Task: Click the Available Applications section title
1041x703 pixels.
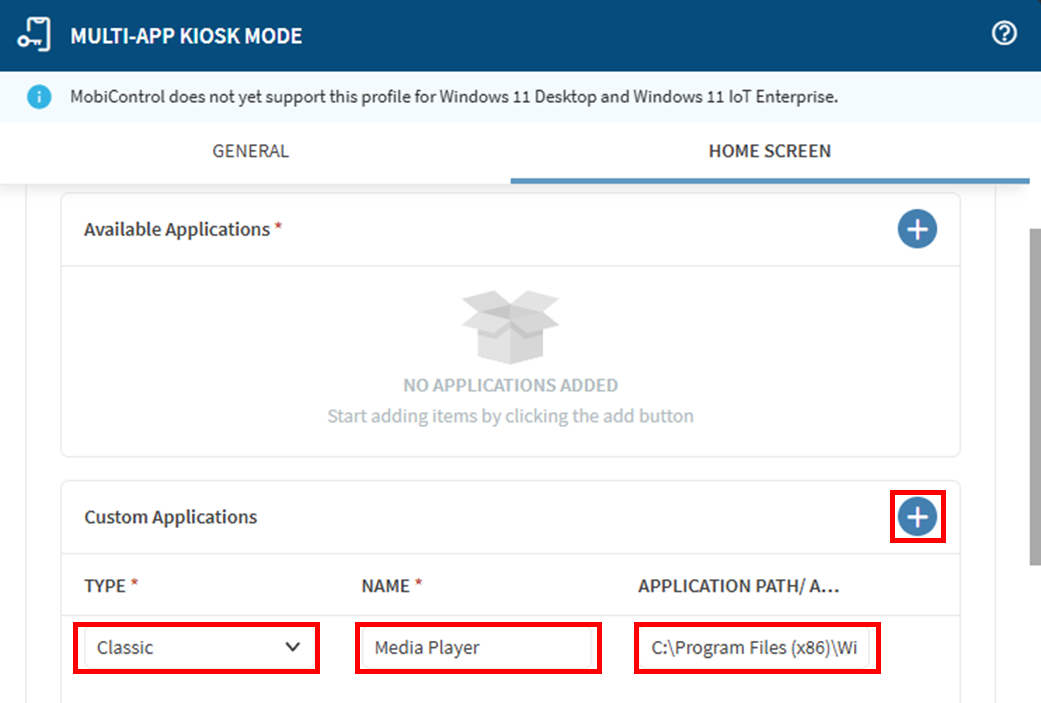Action: tap(177, 229)
